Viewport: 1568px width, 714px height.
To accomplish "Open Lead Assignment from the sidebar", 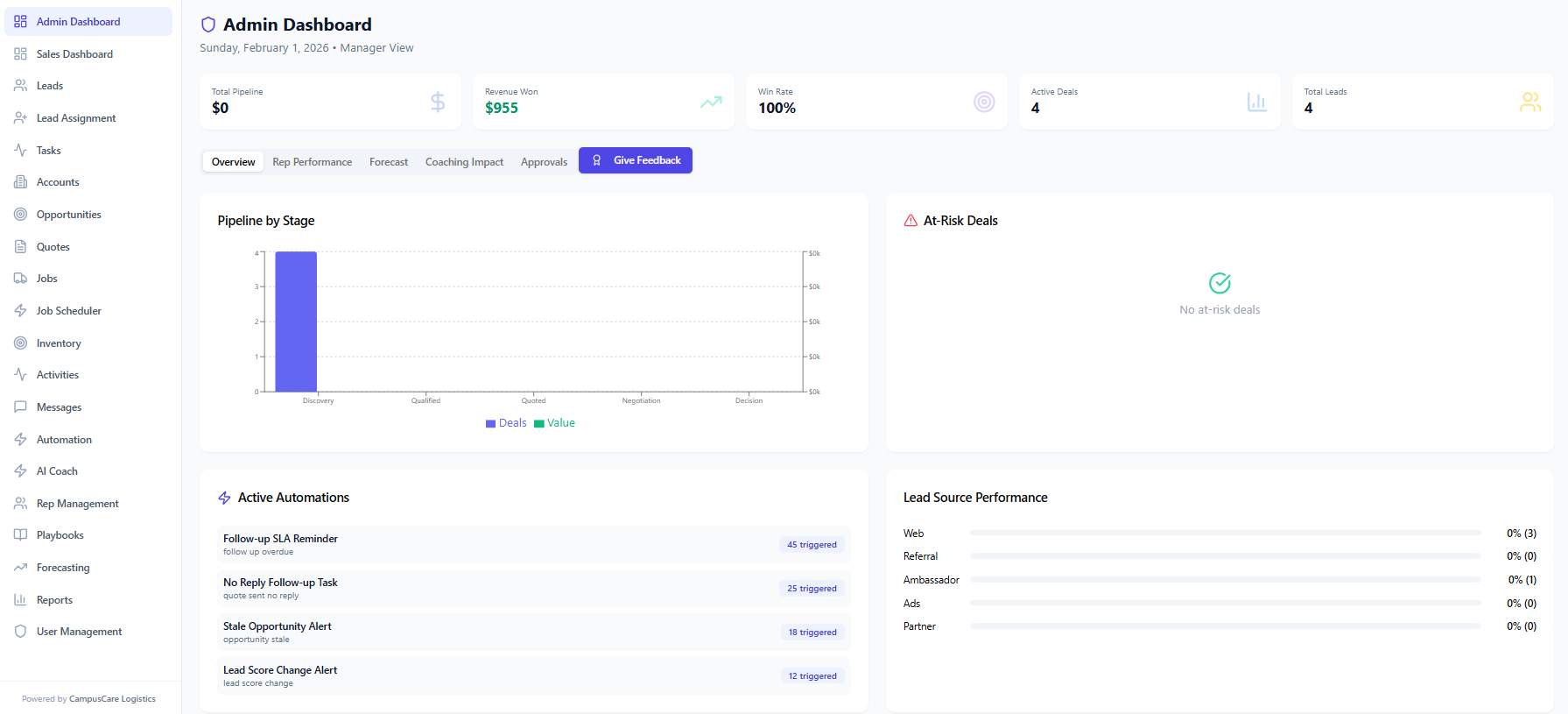I will (x=76, y=118).
